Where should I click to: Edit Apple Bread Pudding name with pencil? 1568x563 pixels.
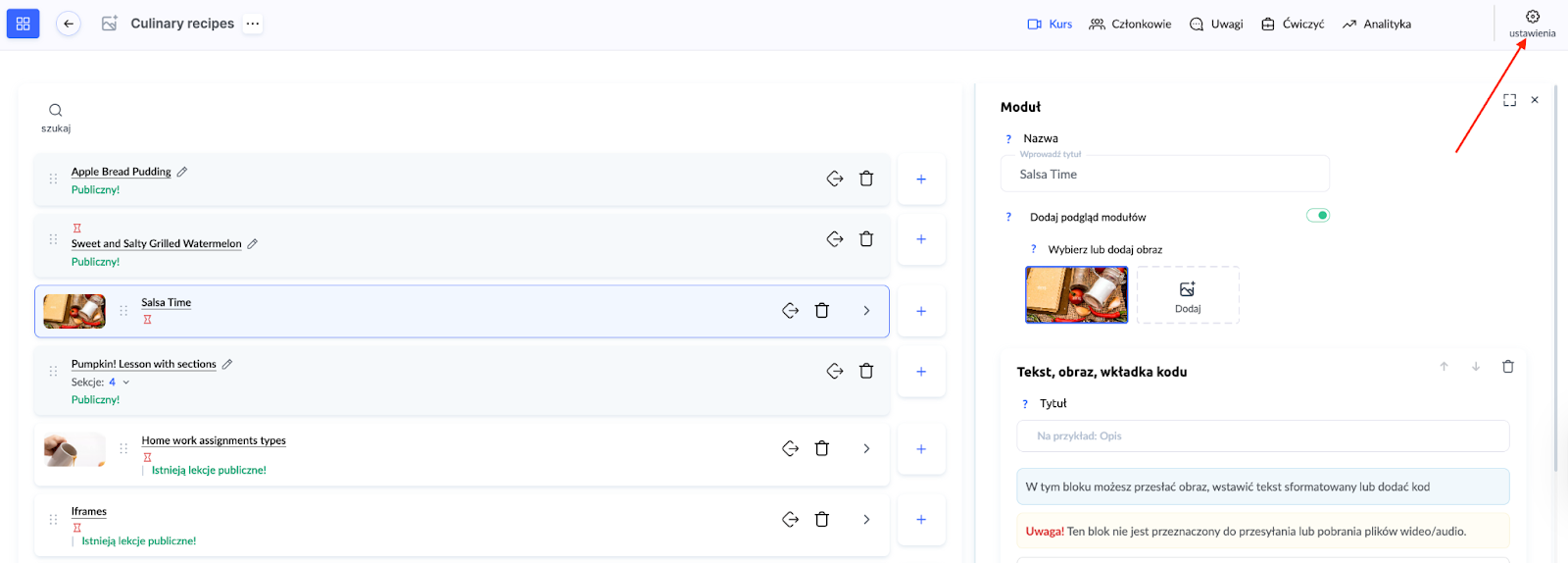(x=182, y=172)
